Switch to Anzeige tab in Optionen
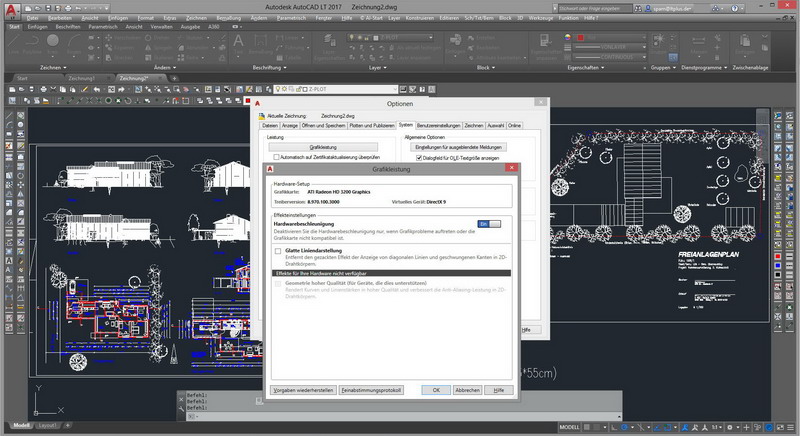 click(290, 125)
